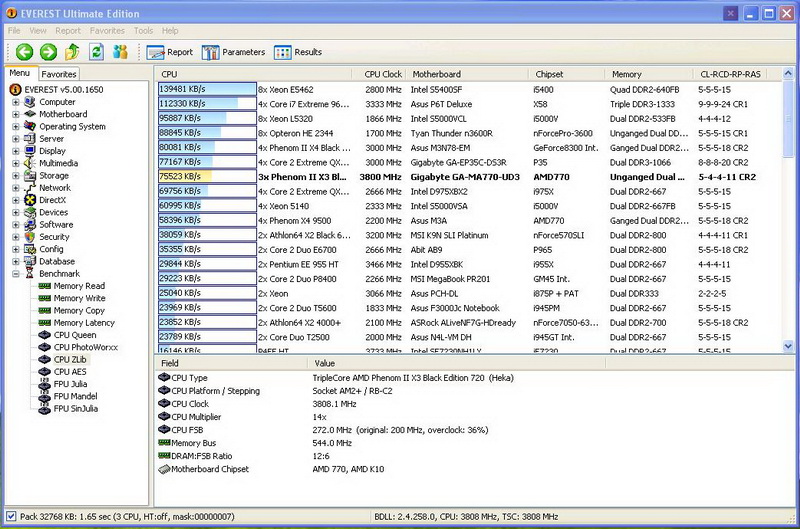Click the users icon in the toolbar

[120, 52]
